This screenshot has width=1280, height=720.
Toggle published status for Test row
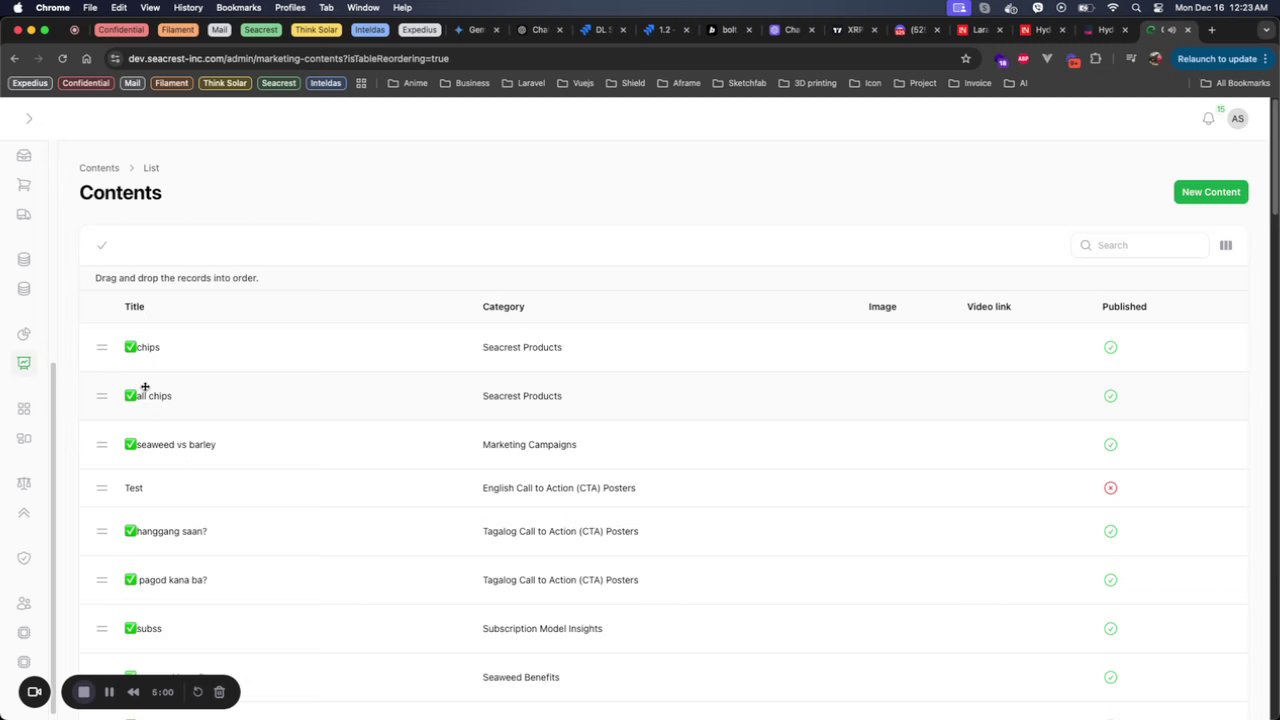1110,488
